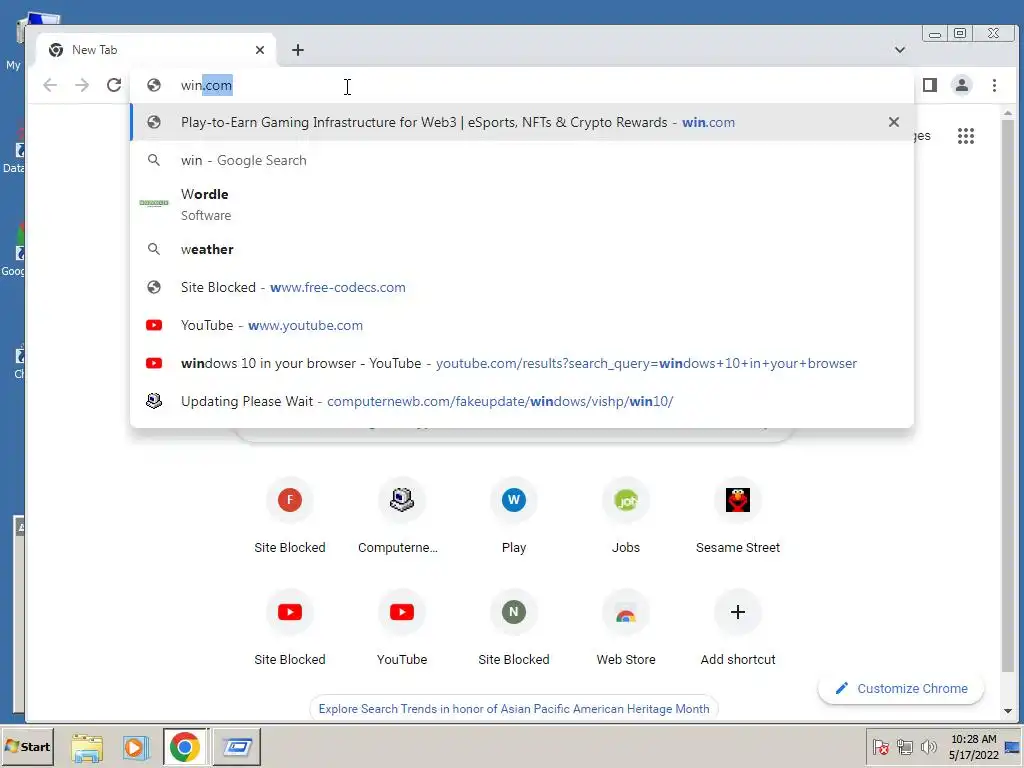This screenshot has height=768, width=1024.
Task: Reload the page with the refresh icon
Action: [x=114, y=85]
